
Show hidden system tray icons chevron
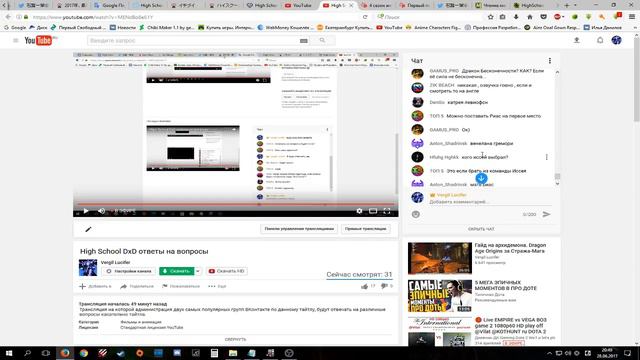point(549,353)
